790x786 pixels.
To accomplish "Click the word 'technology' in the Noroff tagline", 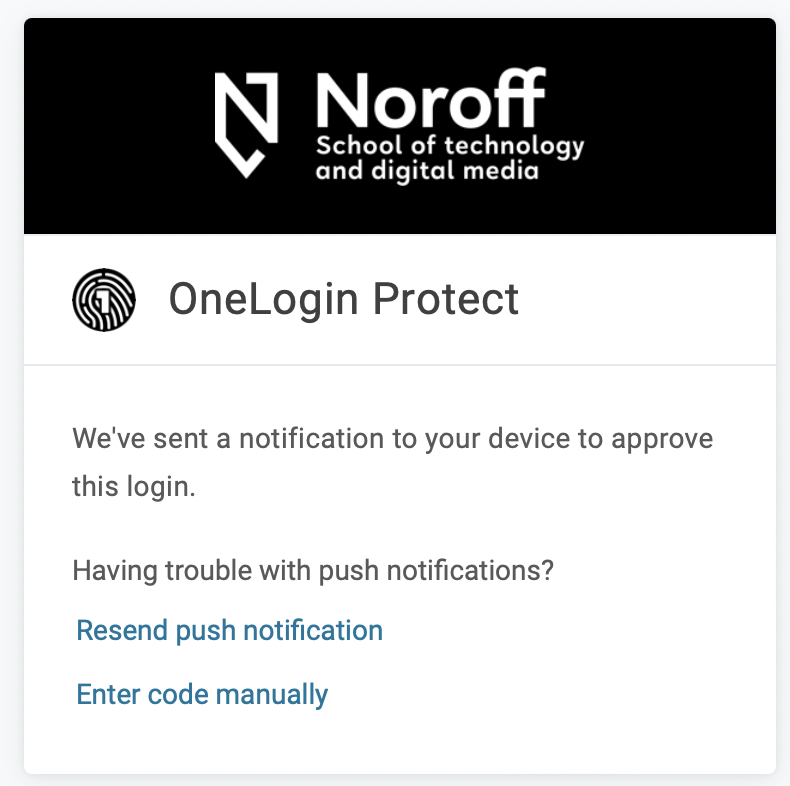I will point(514,147).
